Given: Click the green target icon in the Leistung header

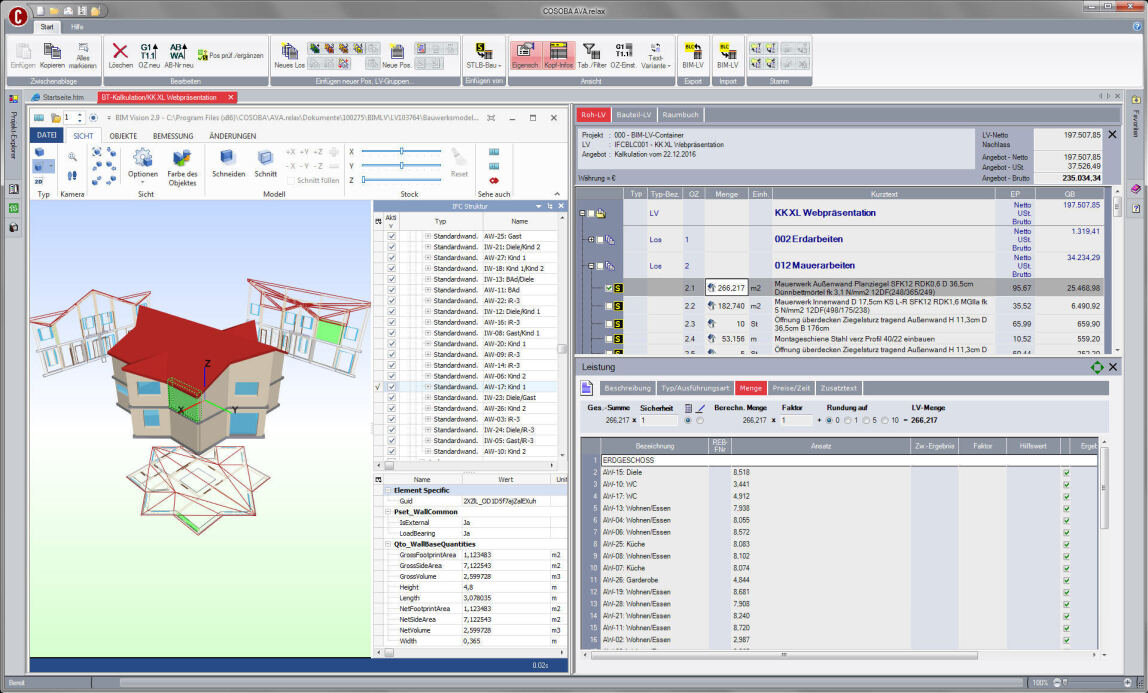Looking at the screenshot, I should 1096,367.
